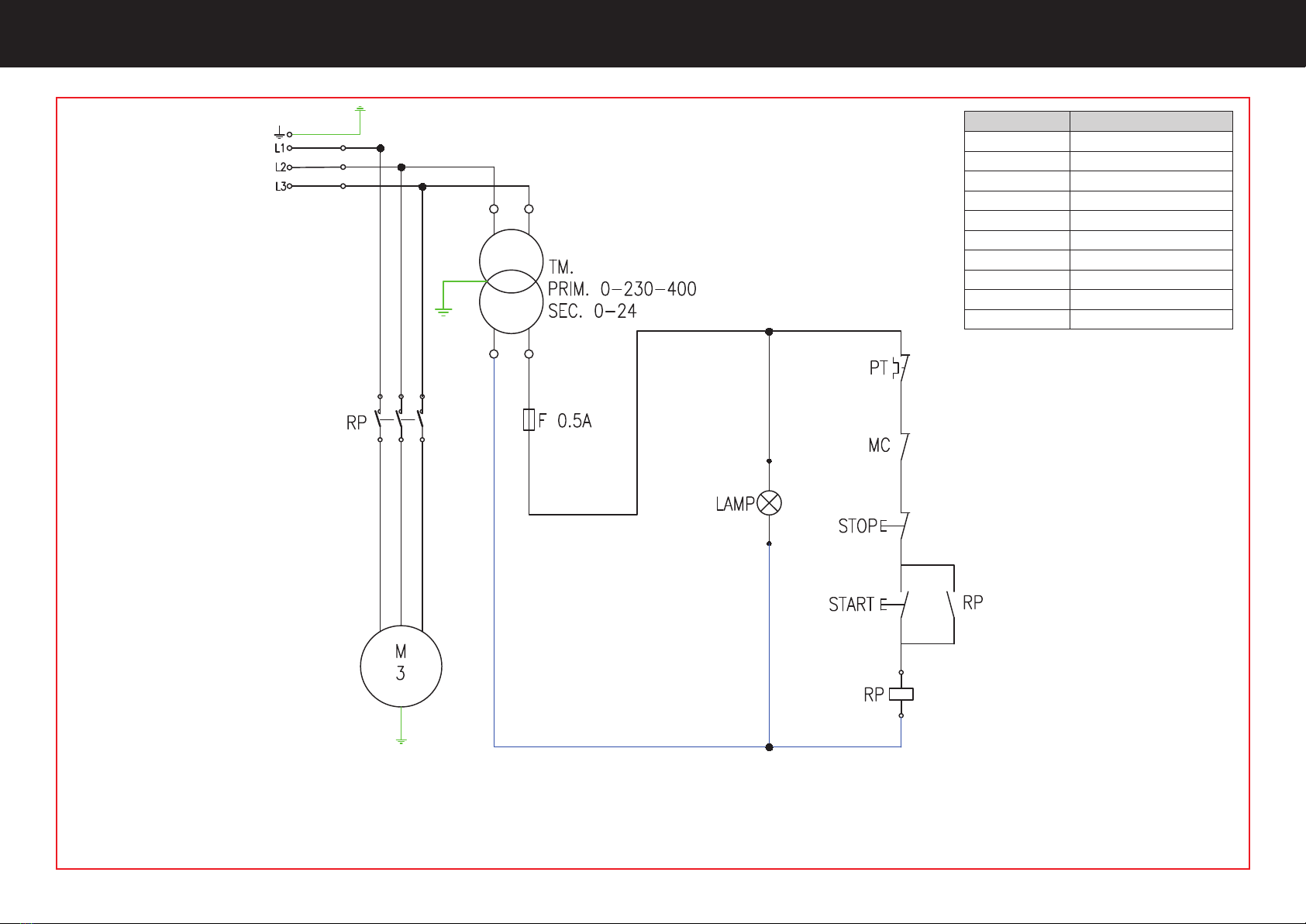Select the green ground symbol left of transformer
The width and height of the screenshot is (1306, 924).
click(443, 312)
